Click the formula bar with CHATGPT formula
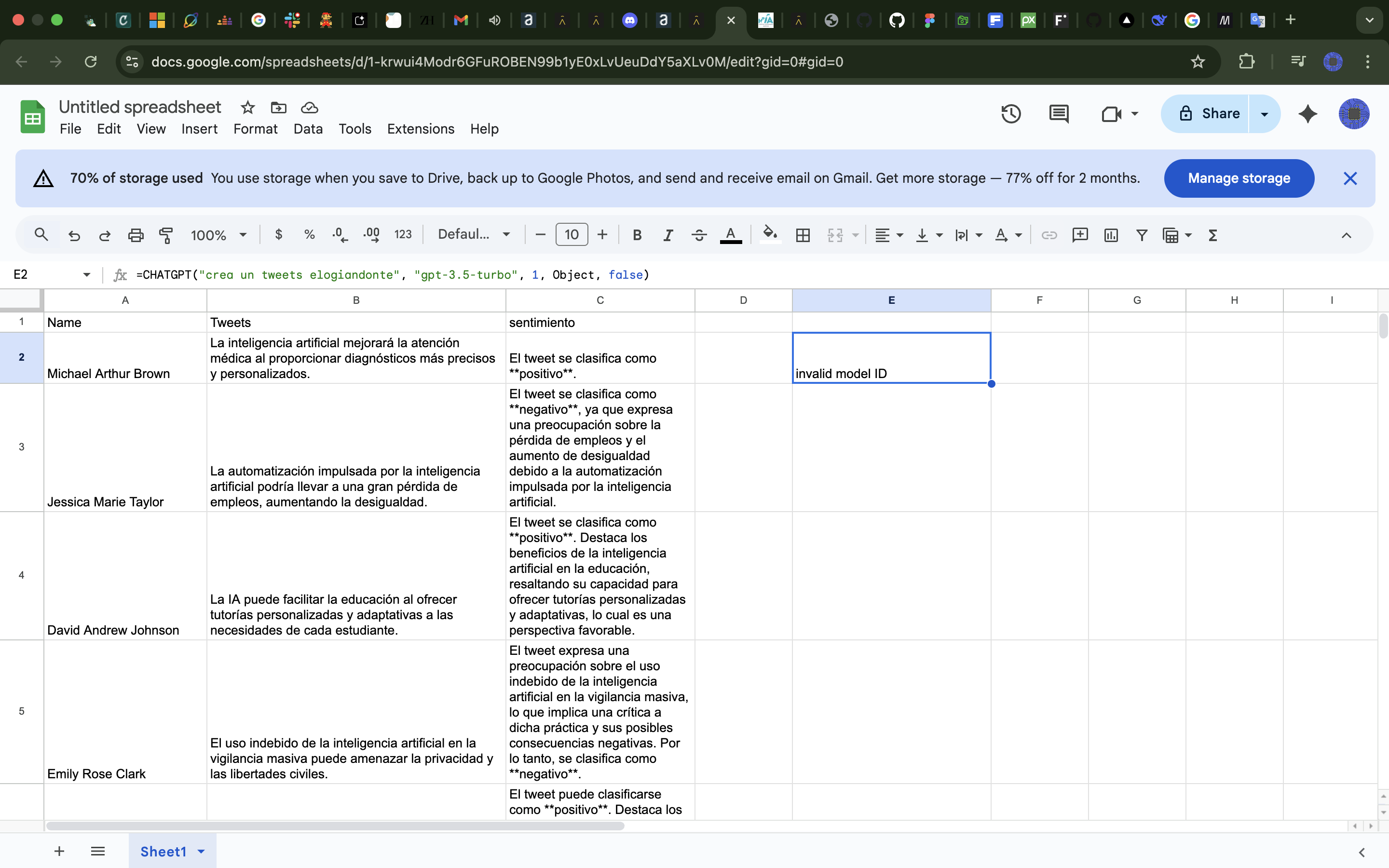This screenshot has width=1389, height=868. point(746,274)
